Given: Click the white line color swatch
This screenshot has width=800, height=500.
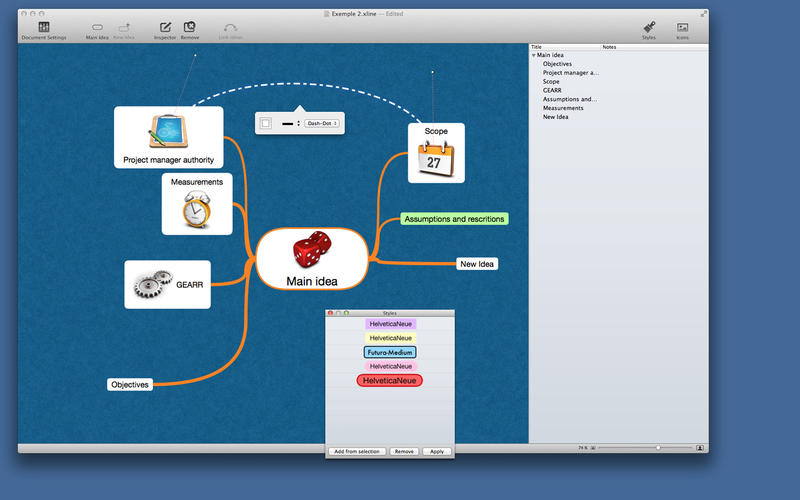Looking at the screenshot, I should [x=266, y=123].
